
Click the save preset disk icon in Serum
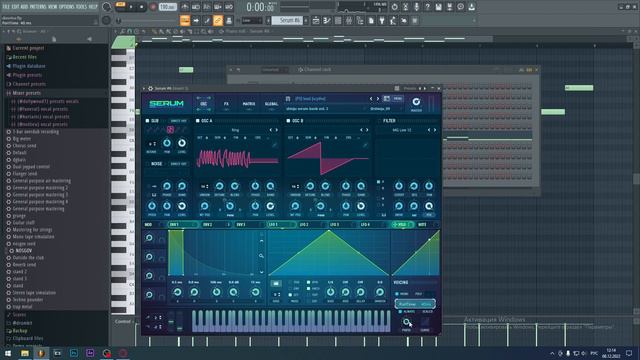(288, 99)
